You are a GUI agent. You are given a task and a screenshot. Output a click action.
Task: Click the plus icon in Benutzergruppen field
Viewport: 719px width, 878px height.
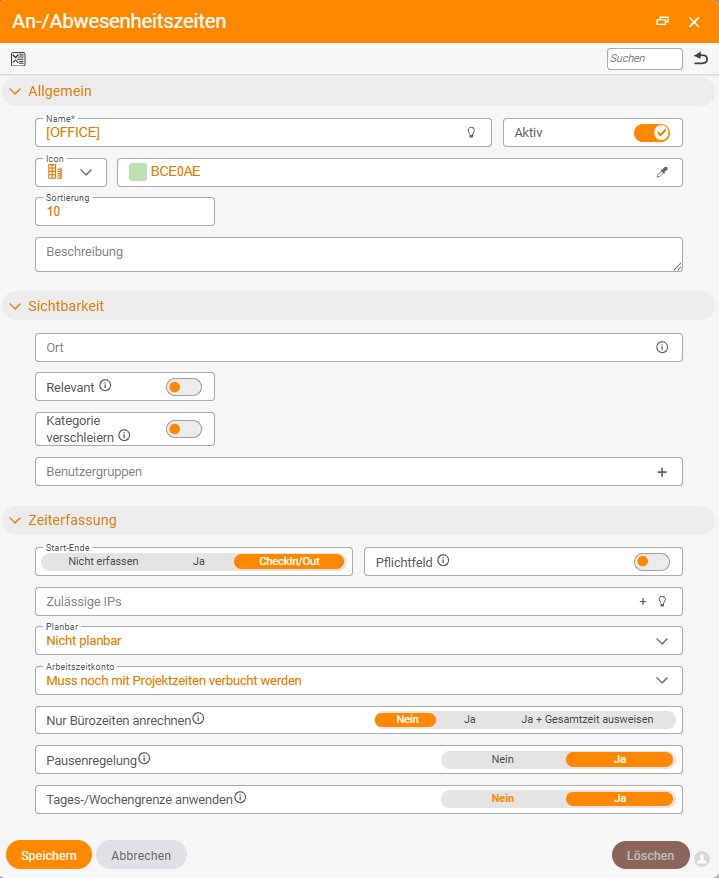click(662, 472)
